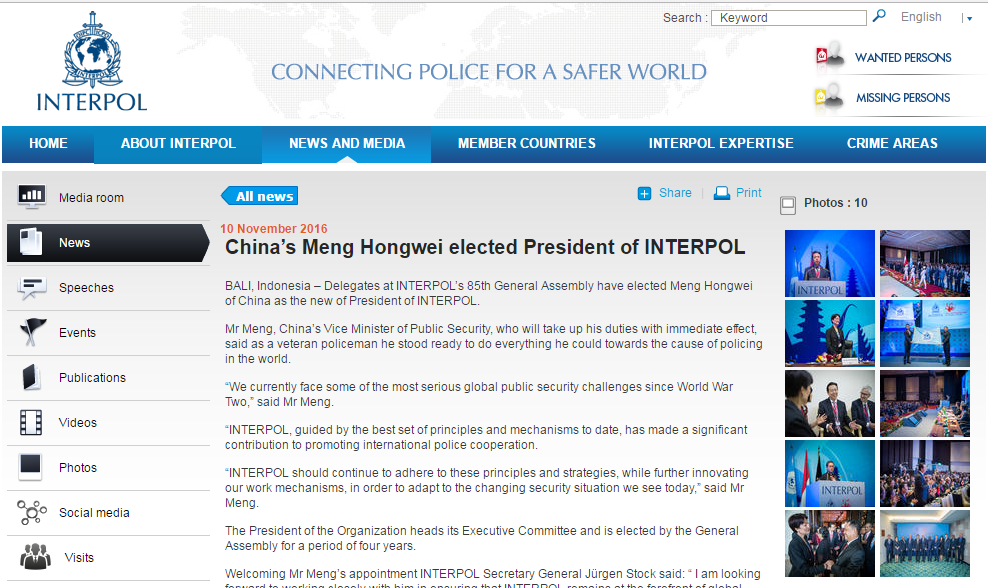This screenshot has width=988, height=588.
Task: Expand the language selector arrow
Action: tap(968, 19)
